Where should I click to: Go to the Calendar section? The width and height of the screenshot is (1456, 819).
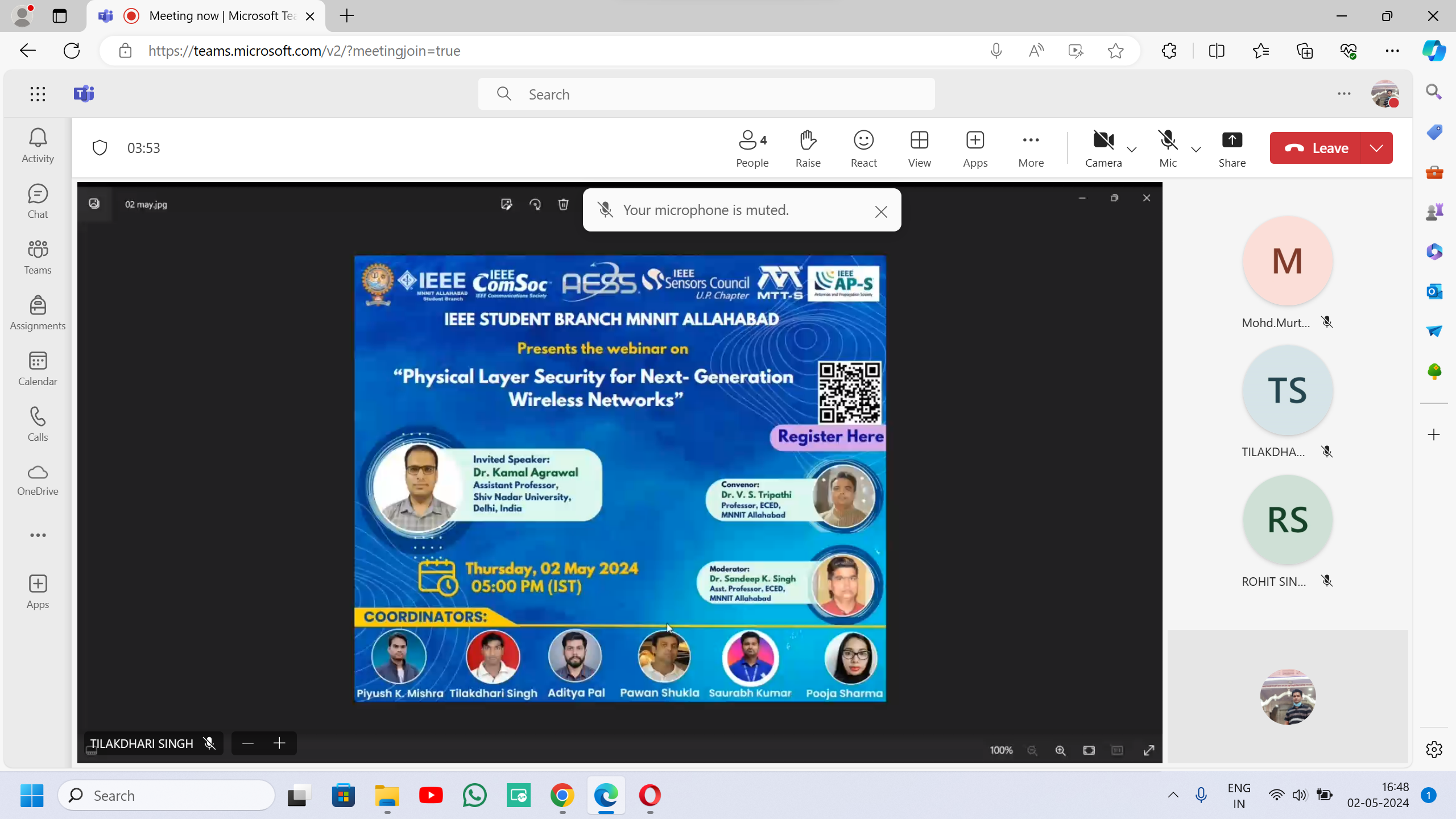[38, 369]
